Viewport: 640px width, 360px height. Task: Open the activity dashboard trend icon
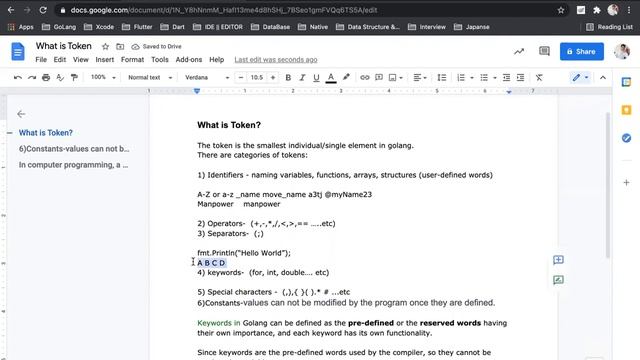[519, 51]
